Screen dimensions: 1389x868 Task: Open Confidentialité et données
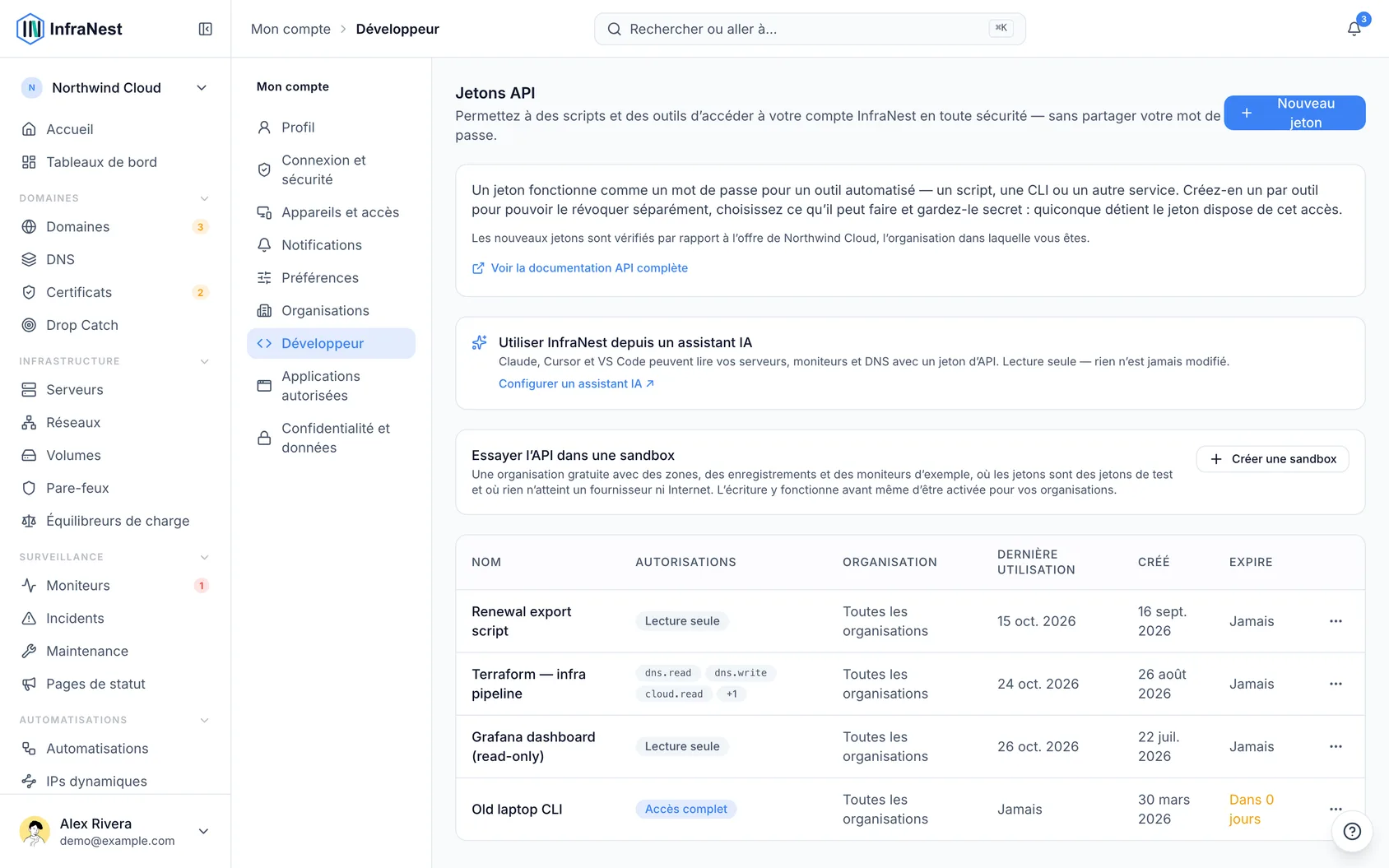[x=331, y=438]
